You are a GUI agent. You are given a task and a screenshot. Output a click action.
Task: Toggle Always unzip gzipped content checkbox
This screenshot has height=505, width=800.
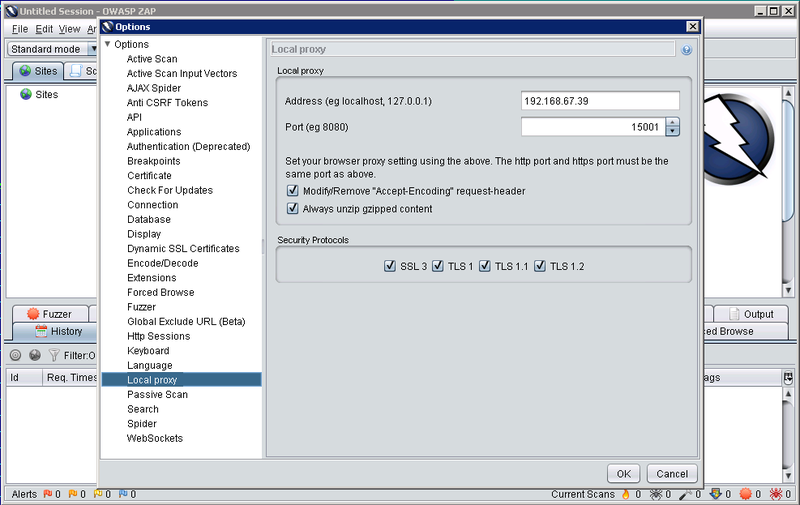292,208
